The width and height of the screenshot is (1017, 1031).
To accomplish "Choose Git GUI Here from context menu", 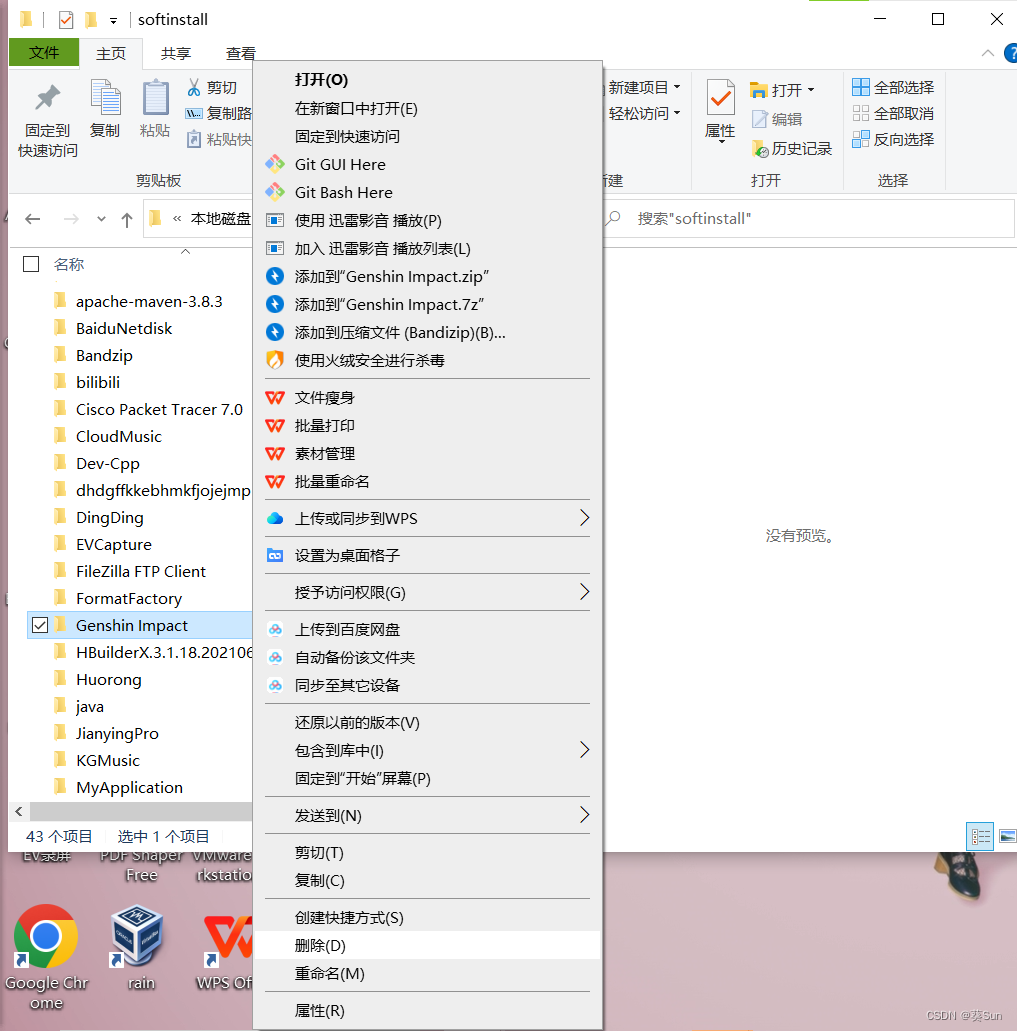I will 427,164.
